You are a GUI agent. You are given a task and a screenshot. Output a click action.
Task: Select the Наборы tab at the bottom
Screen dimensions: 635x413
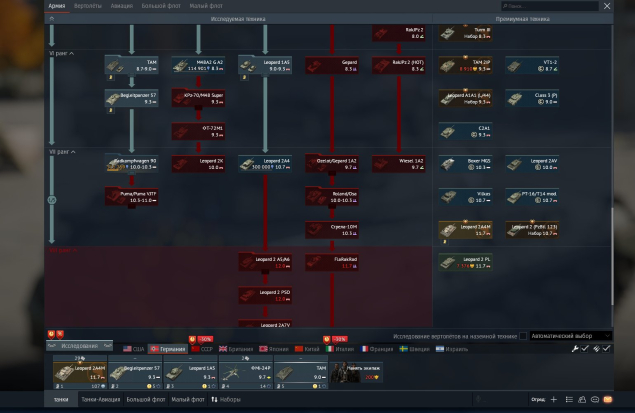(x=226, y=399)
